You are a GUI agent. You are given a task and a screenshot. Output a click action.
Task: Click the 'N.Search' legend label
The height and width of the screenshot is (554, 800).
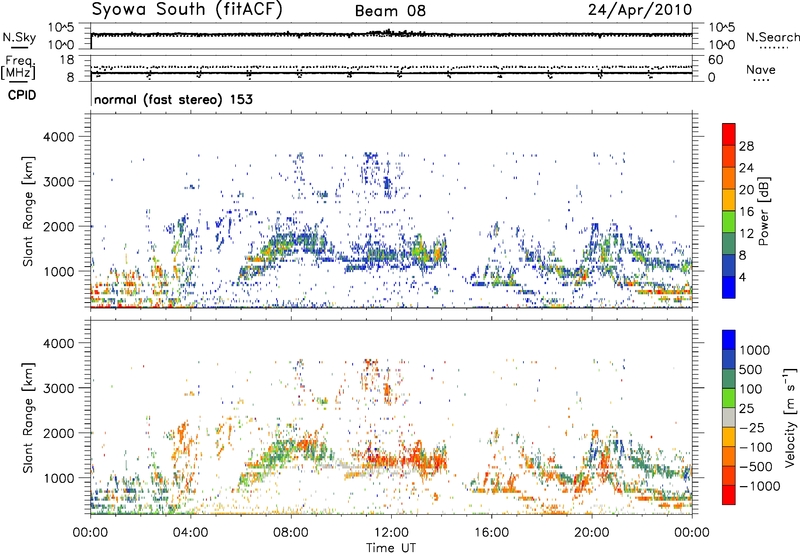[x=772, y=37]
